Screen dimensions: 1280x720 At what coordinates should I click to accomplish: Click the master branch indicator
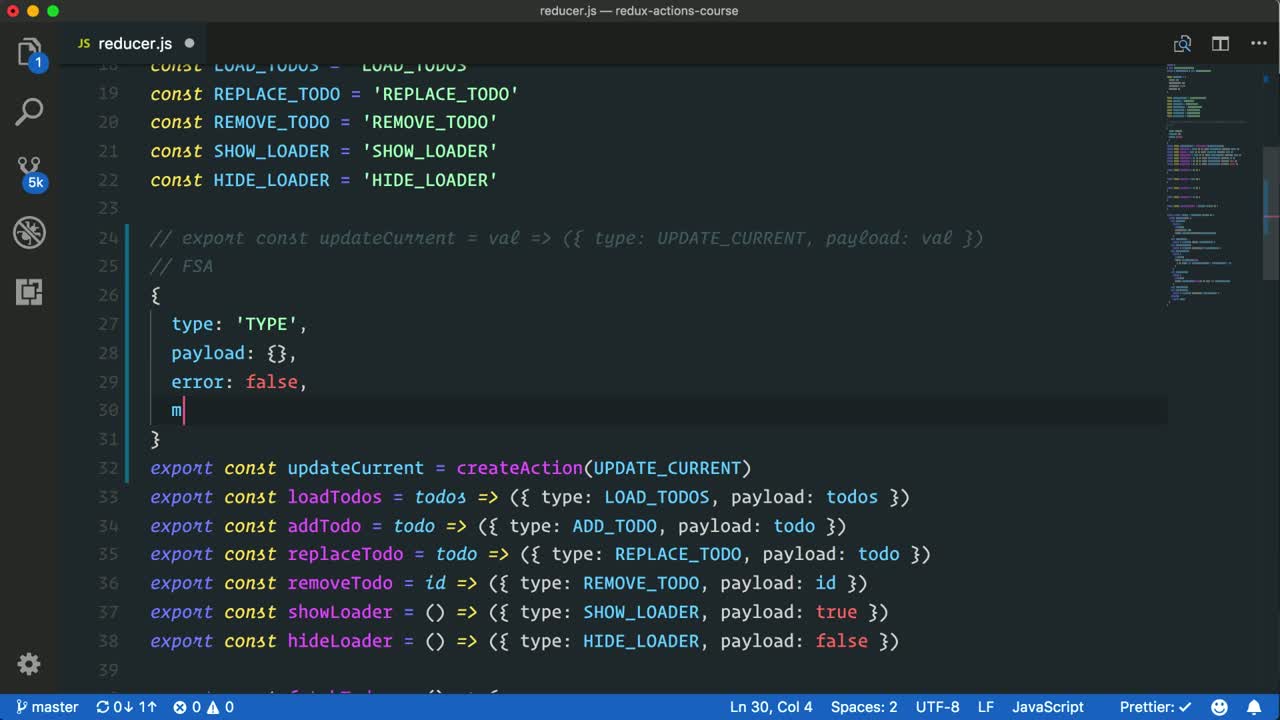tap(47, 707)
